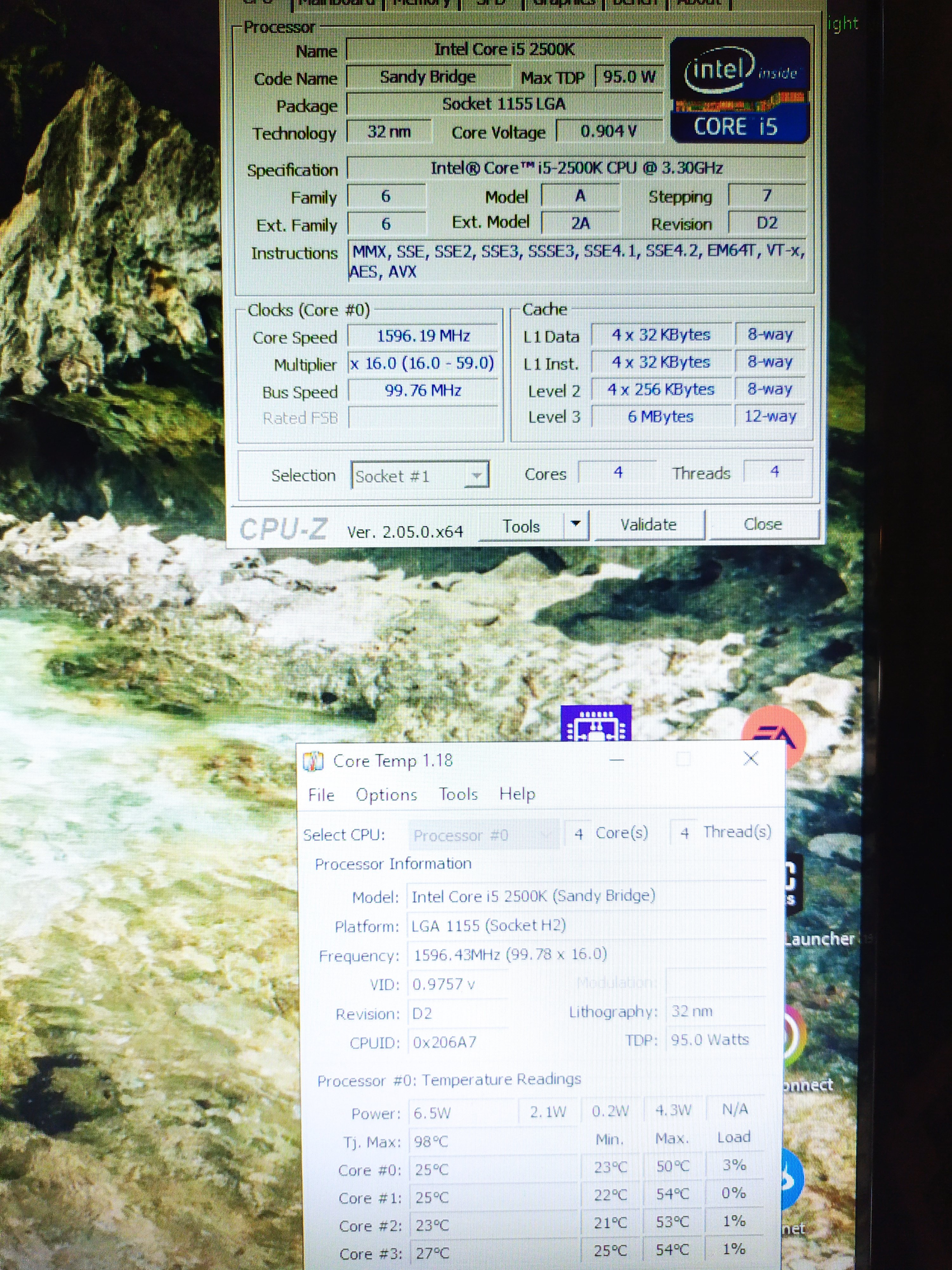Screen dimensions: 952x1270
Task: Click the Intel Core i5 logo badge
Action: [740, 91]
